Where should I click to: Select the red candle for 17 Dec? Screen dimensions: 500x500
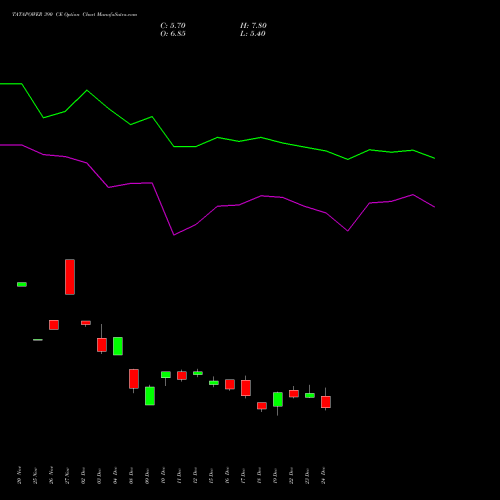click(246, 388)
